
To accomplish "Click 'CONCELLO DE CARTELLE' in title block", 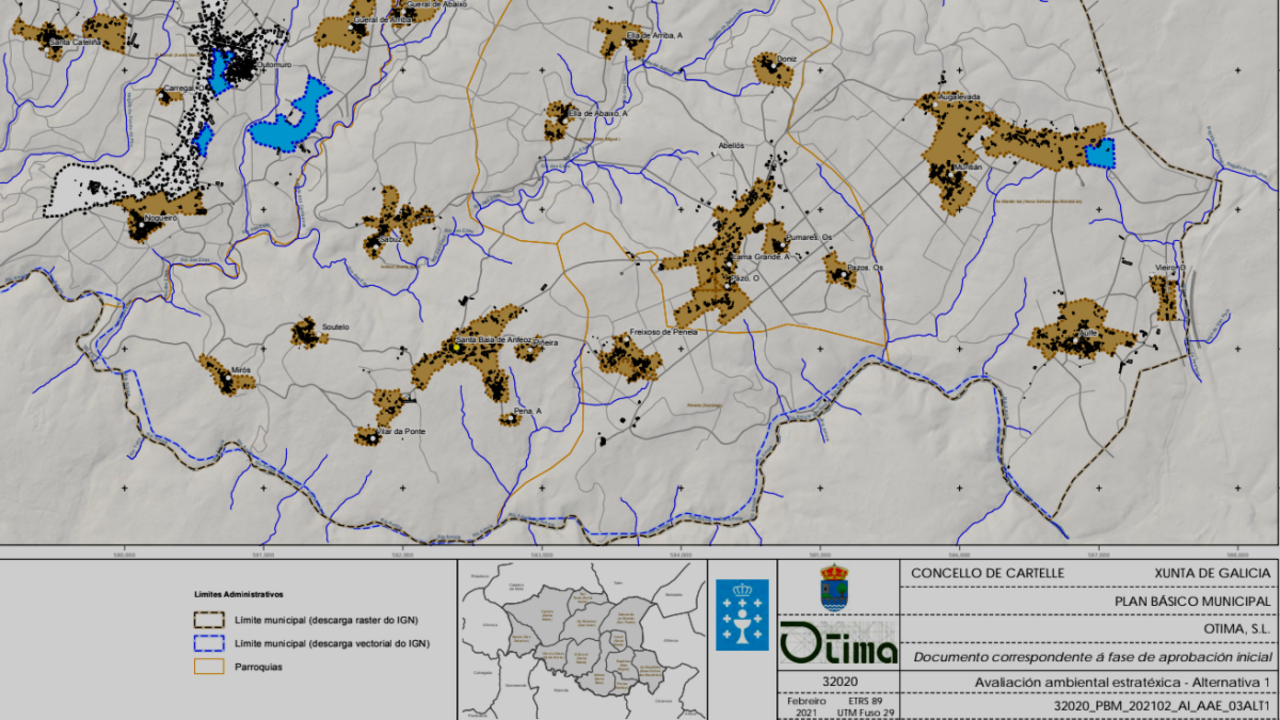I will click(x=988, y=573).
